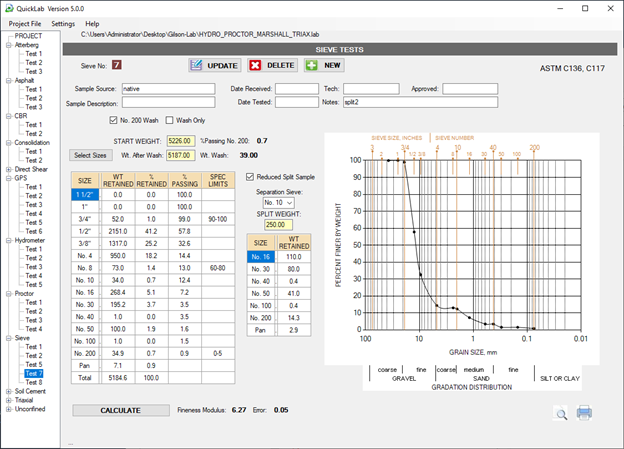
Task: Collapse the Hydrometer tree node
Action: pyautogui.click(x=9, y=240)
